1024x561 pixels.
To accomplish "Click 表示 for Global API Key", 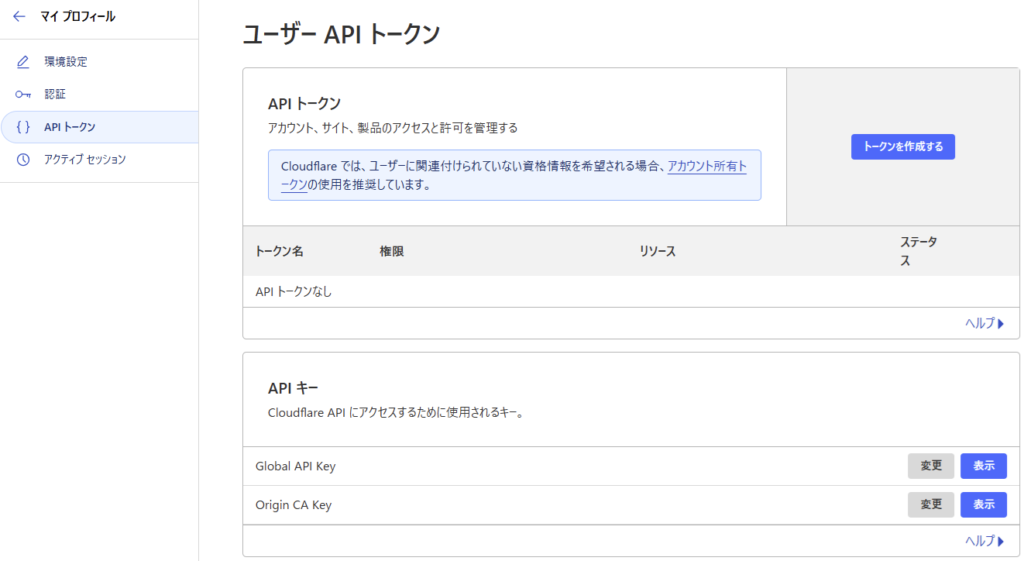I will pyautogui.click(x=984, y=466).
